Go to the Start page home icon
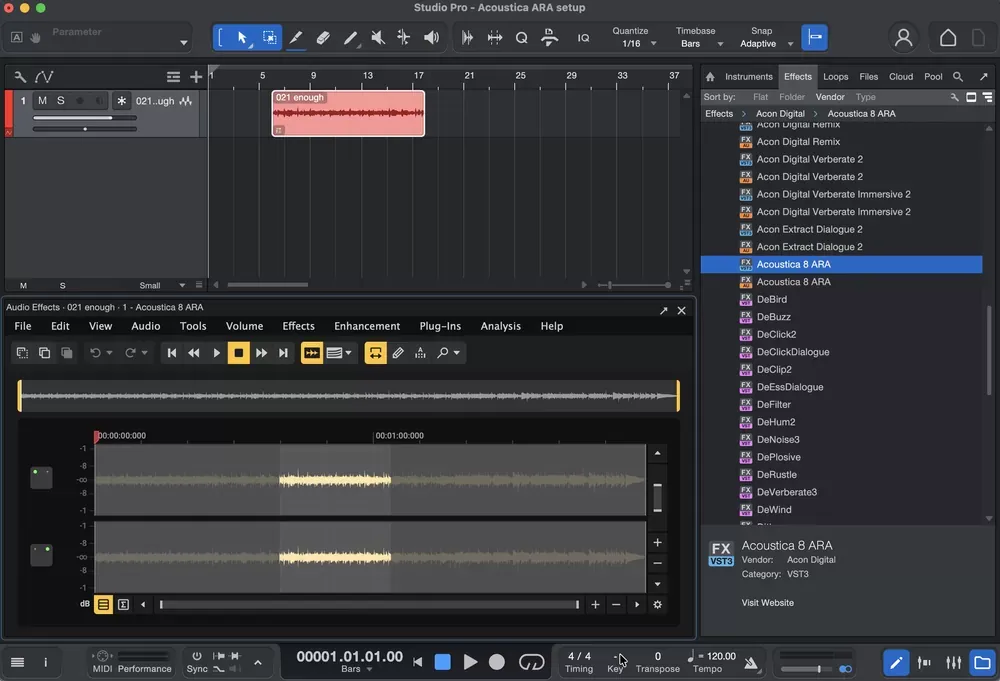Viewport: 1000px width, 681px height. click(948, 38)
